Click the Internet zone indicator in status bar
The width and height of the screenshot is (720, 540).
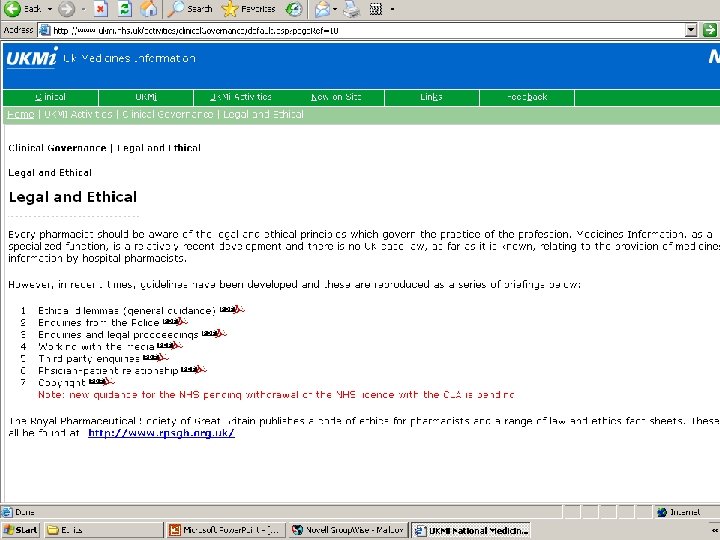coord(679,512)
